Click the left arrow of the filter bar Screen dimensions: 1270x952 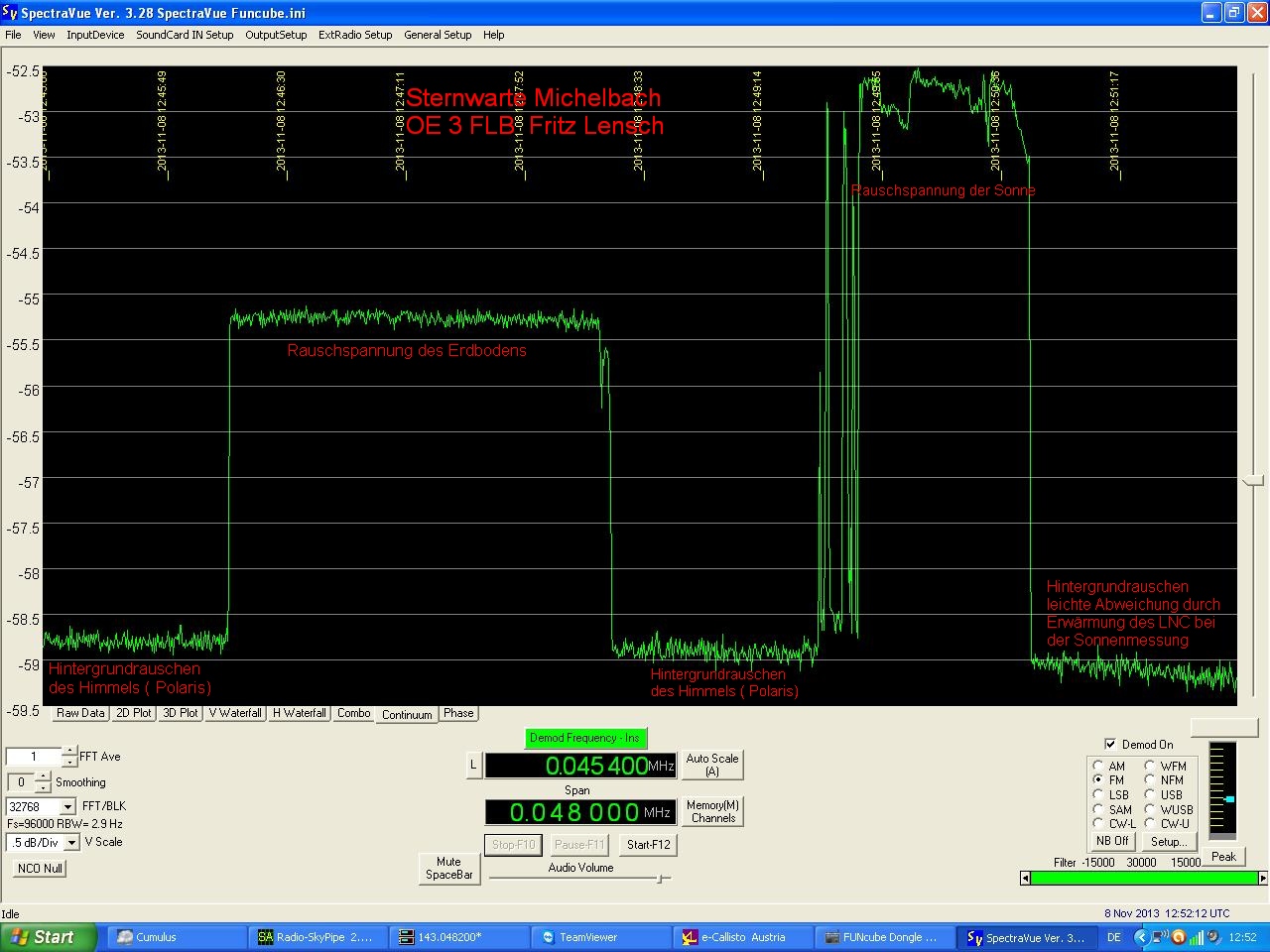[1025, 878]
